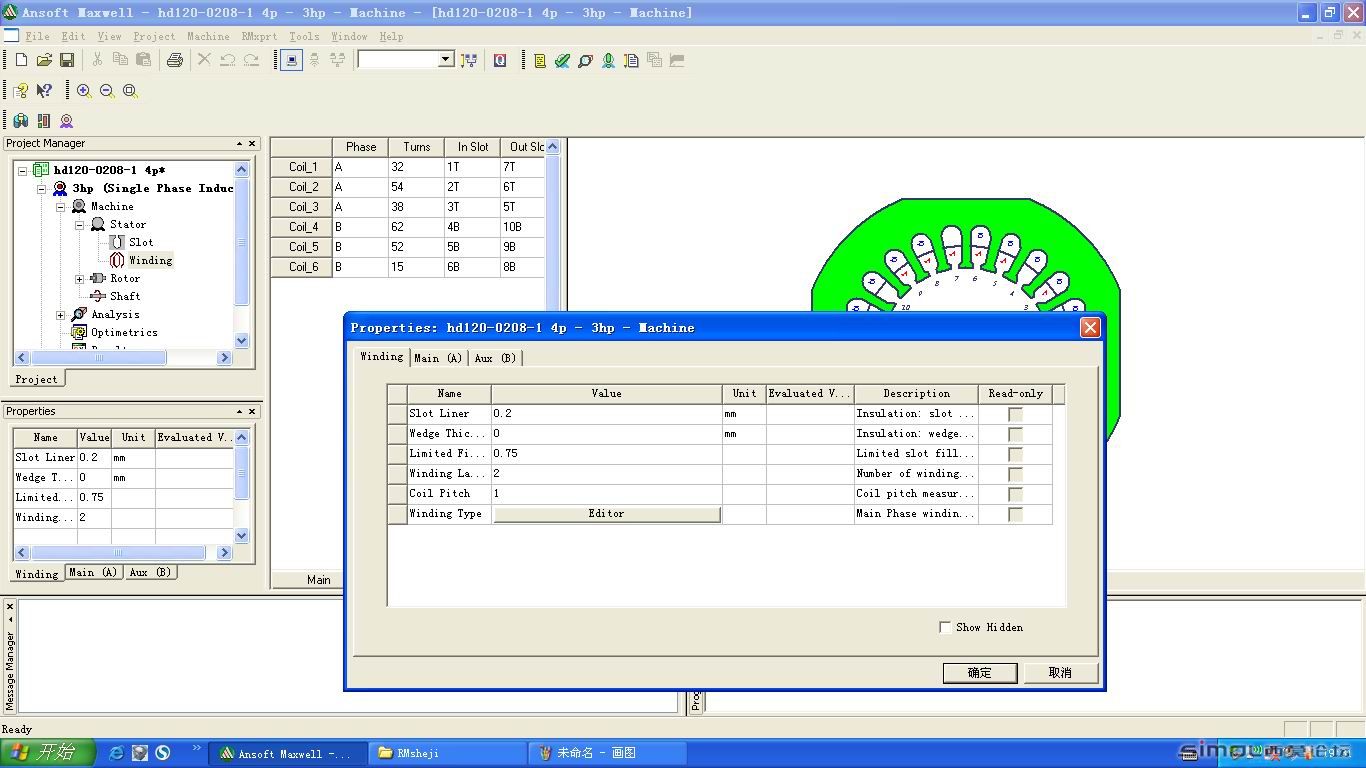The height and width of the screenshot is (768, 1366).
Task: Toggle Read-only checkbox for Coil Pitch row
Action: (x=1015, y=494)
